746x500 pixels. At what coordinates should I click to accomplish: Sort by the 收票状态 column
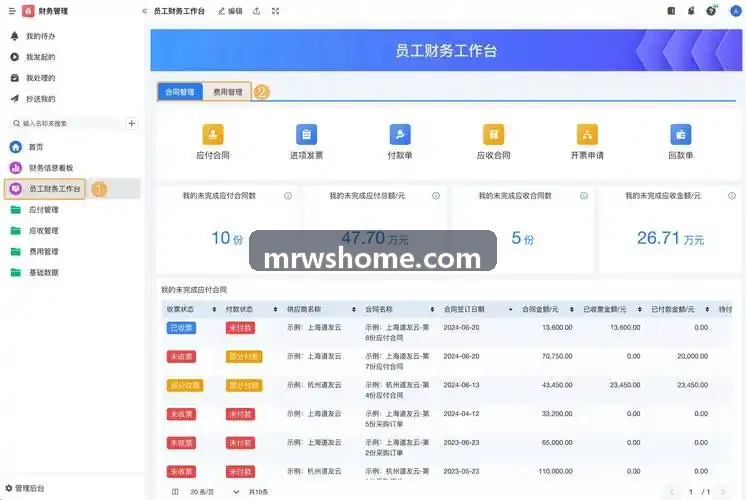(x=214, y=309)
